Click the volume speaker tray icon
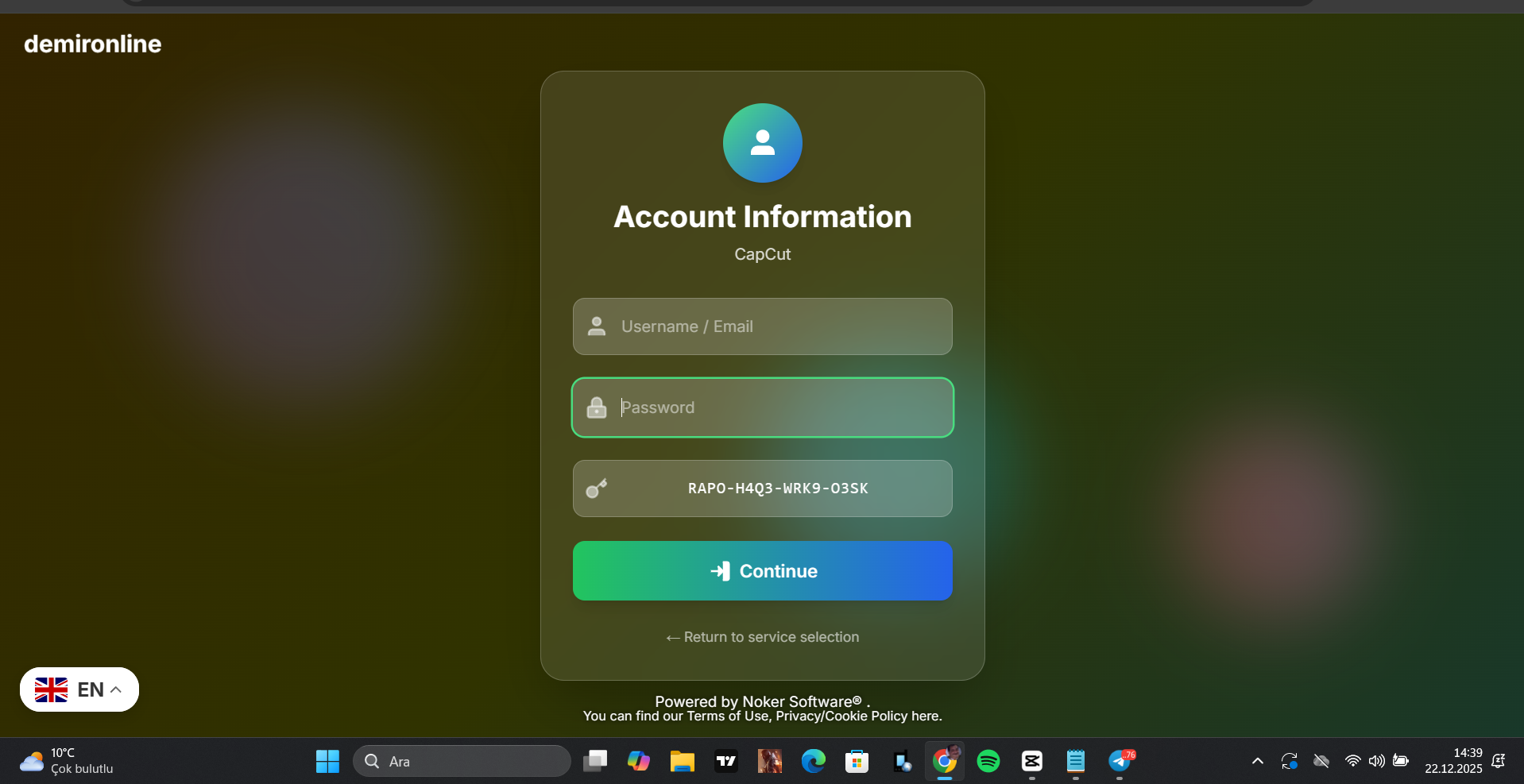Screen dimensions: 1524x784 coord(1376,761)
